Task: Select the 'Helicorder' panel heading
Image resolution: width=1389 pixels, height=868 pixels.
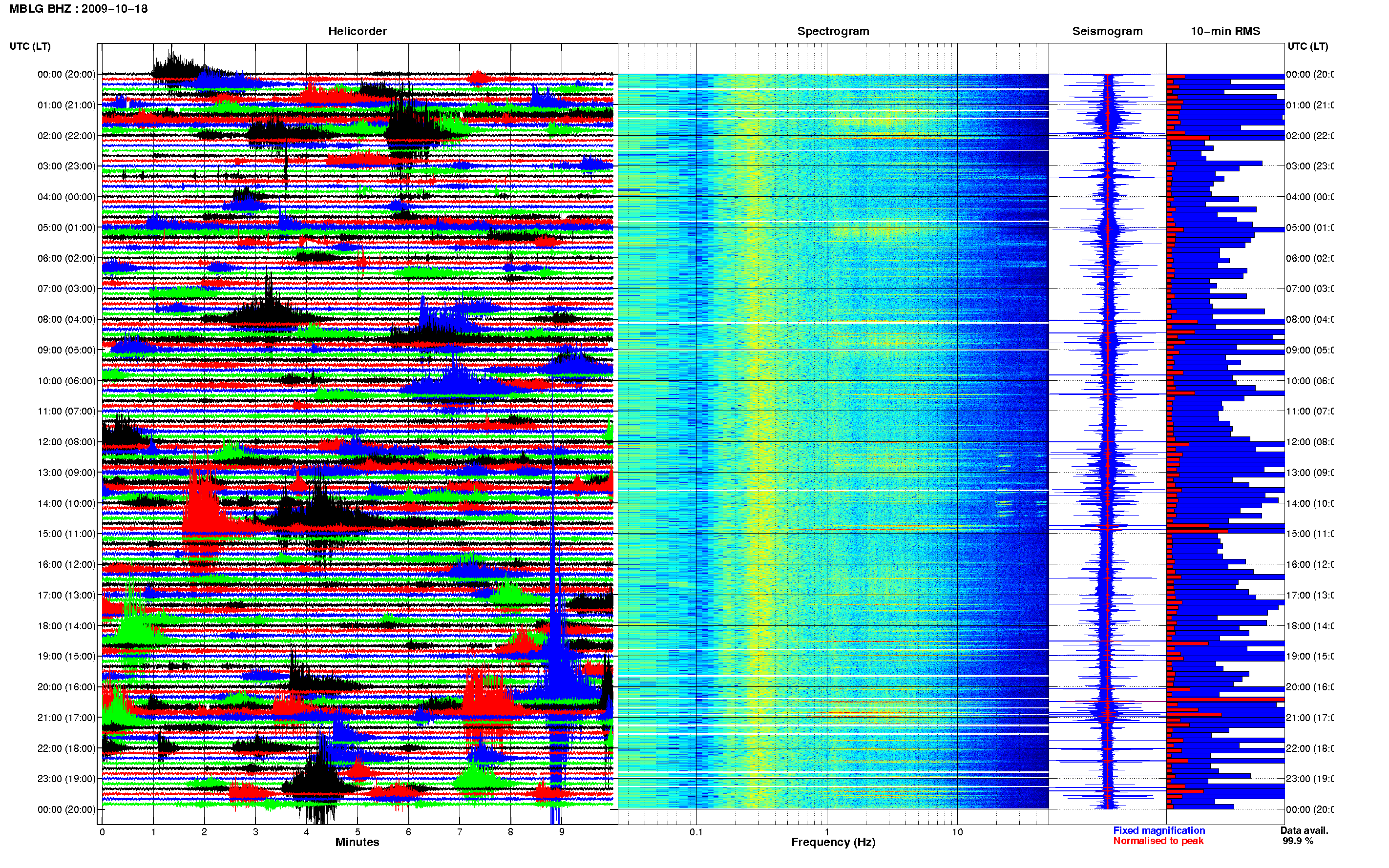Action: coord(357,31)
